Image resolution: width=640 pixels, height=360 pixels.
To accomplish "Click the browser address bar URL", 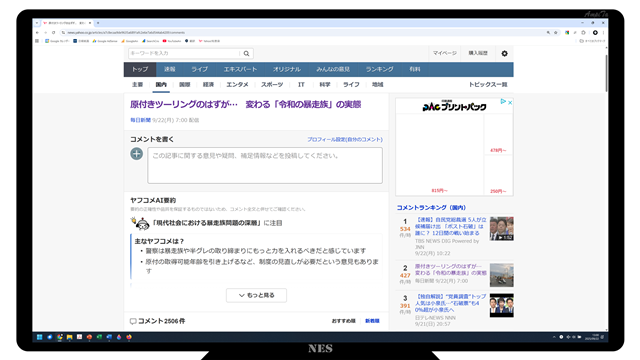I will pos(127,33).
